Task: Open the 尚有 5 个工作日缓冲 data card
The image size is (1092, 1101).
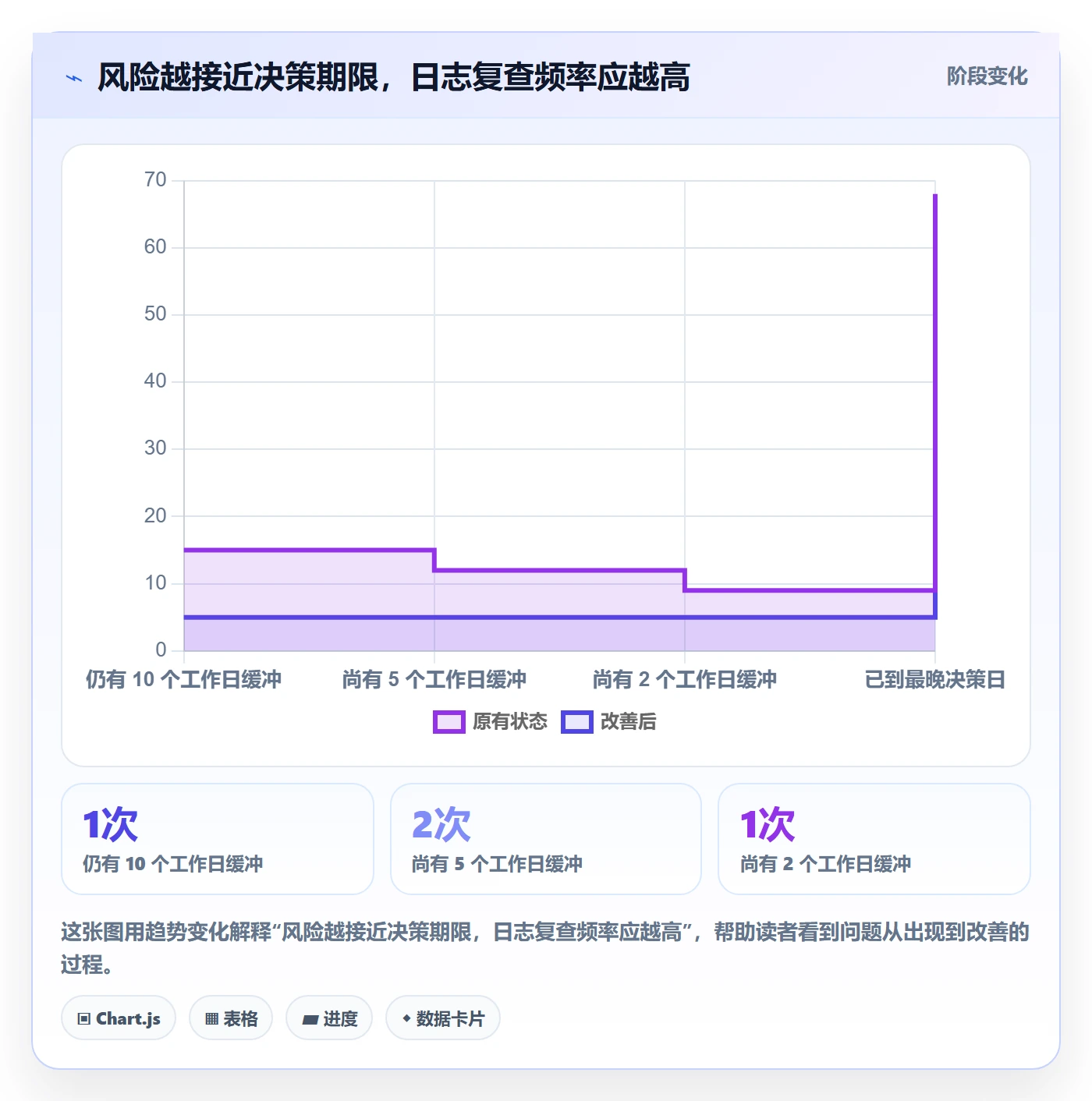Action: (546, 839)
